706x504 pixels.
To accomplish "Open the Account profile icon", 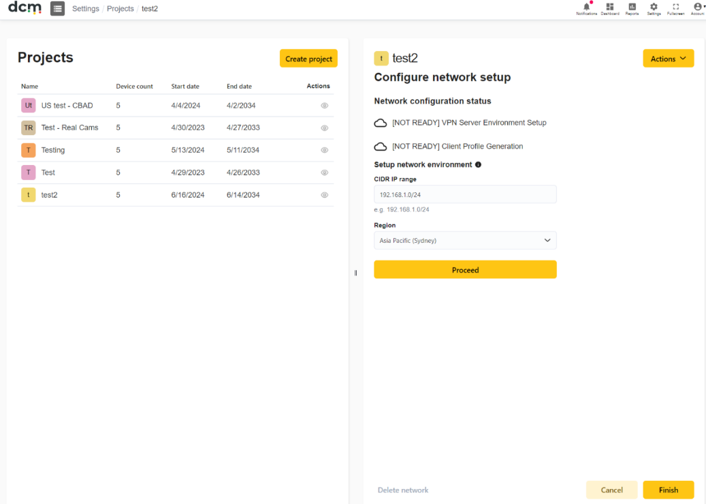I will pyautogui.click(x=697, y=8).
